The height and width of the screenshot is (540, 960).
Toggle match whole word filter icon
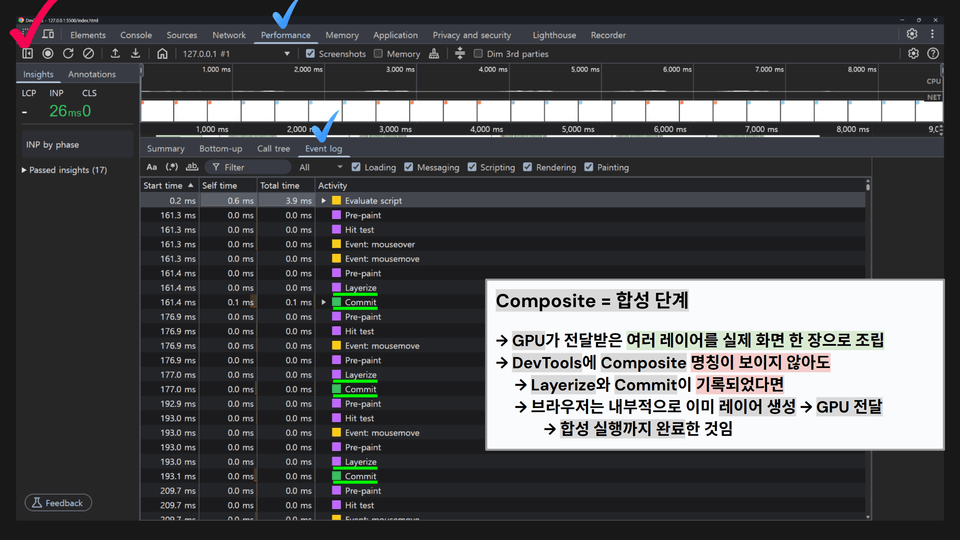(x=192, y=167)
